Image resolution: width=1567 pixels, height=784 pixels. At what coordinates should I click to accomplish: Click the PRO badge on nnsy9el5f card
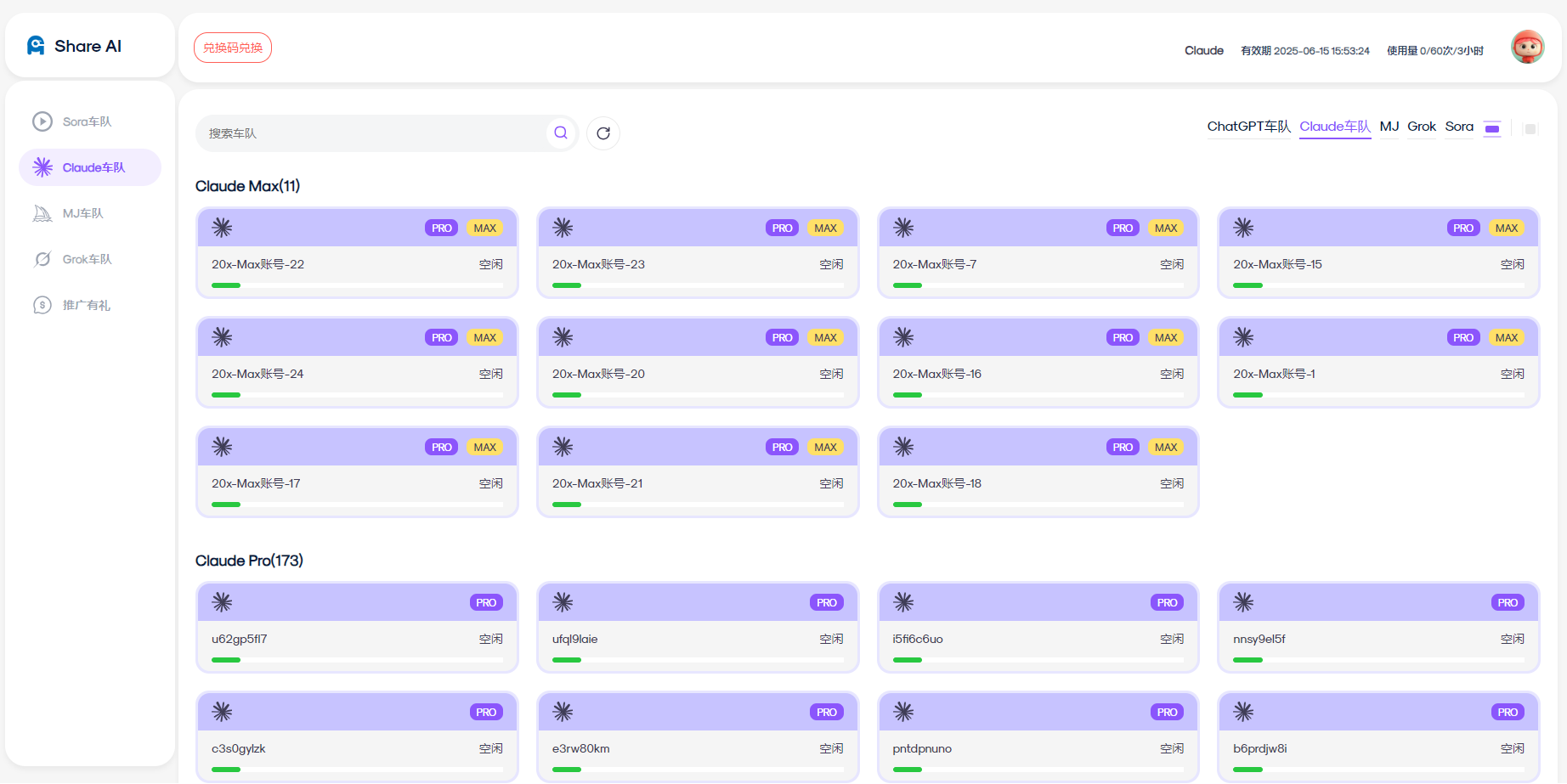[x=1508, y=602]
